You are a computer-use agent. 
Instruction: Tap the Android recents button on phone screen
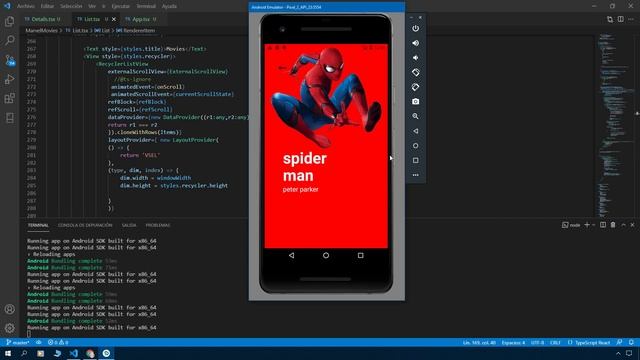tap(360, 255)
